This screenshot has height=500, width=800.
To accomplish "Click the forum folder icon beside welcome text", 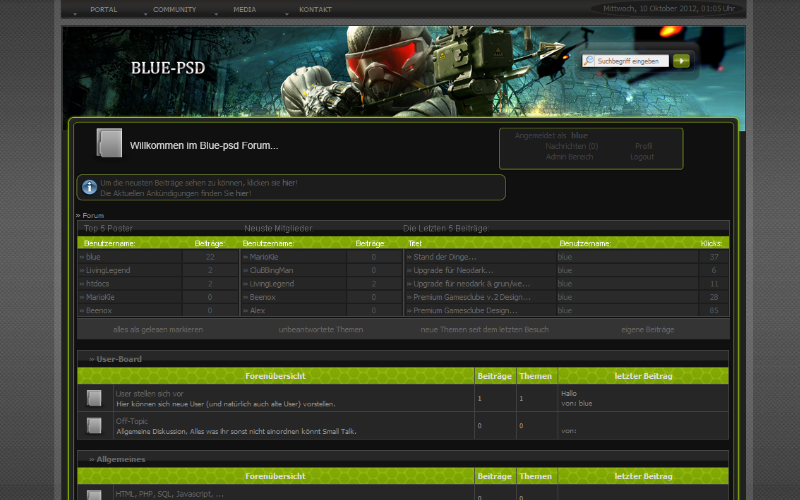I will tap(109, 143).
